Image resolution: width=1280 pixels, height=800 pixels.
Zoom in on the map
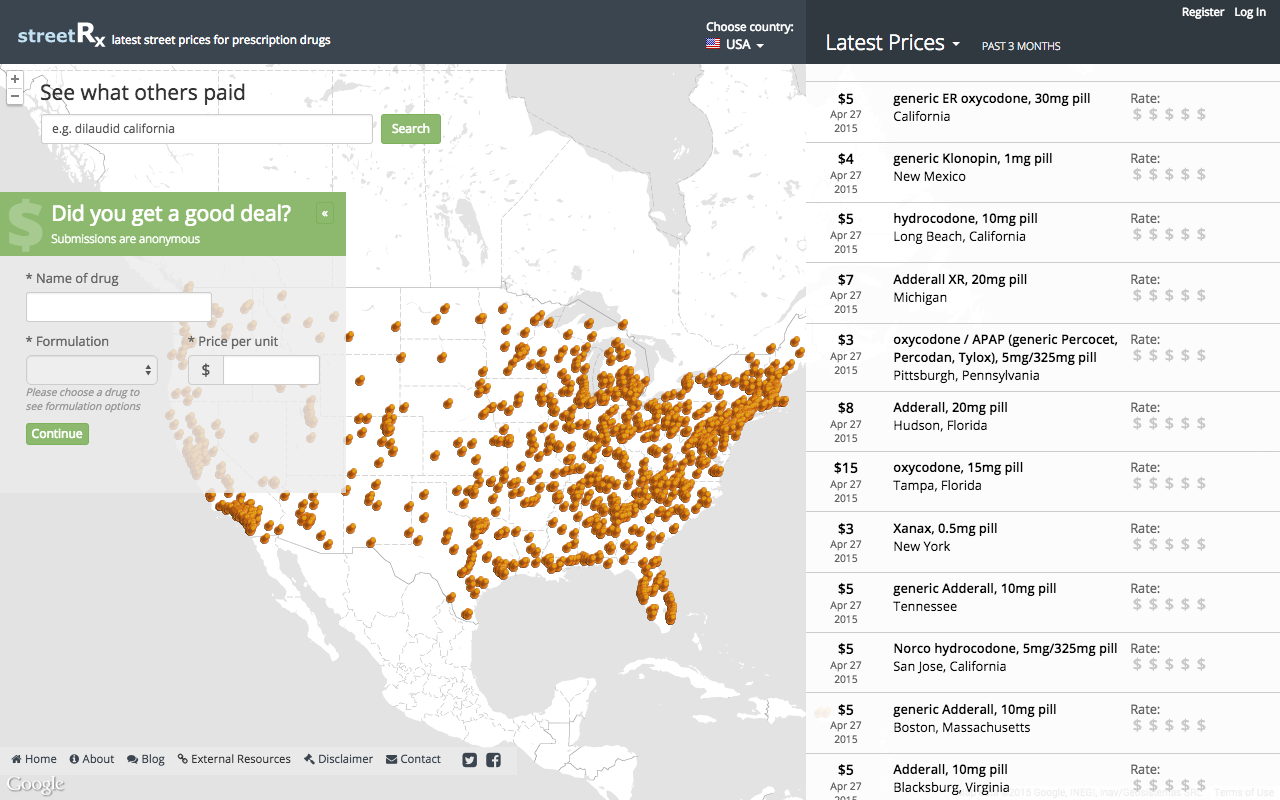click(x=14, y=79)
